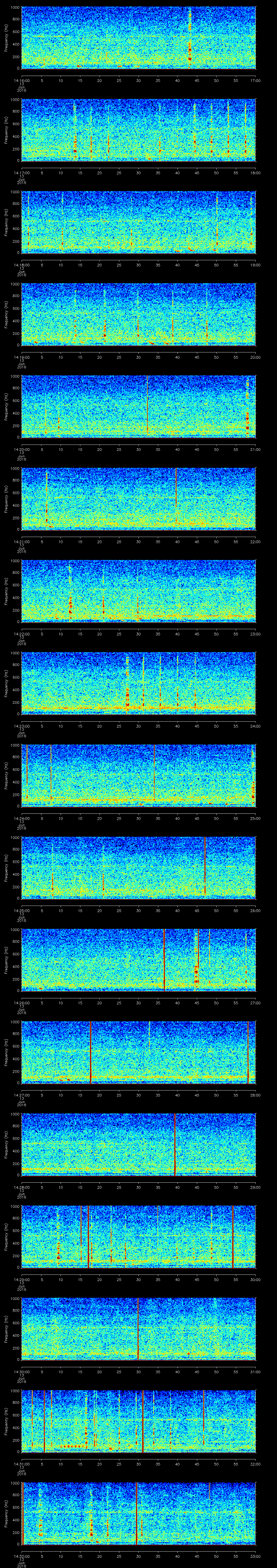This screenshot has width=277, height=1568.
Task: Select the spectrogram panel starting at 14:23:00
Action: coord(138,683)
